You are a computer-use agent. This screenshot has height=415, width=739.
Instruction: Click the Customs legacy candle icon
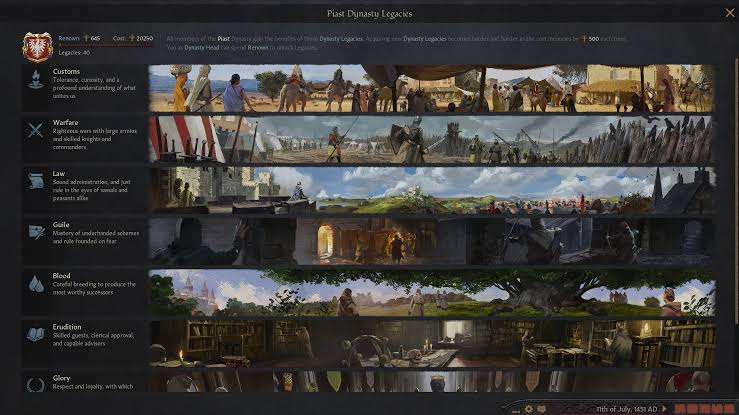(36, 79)
